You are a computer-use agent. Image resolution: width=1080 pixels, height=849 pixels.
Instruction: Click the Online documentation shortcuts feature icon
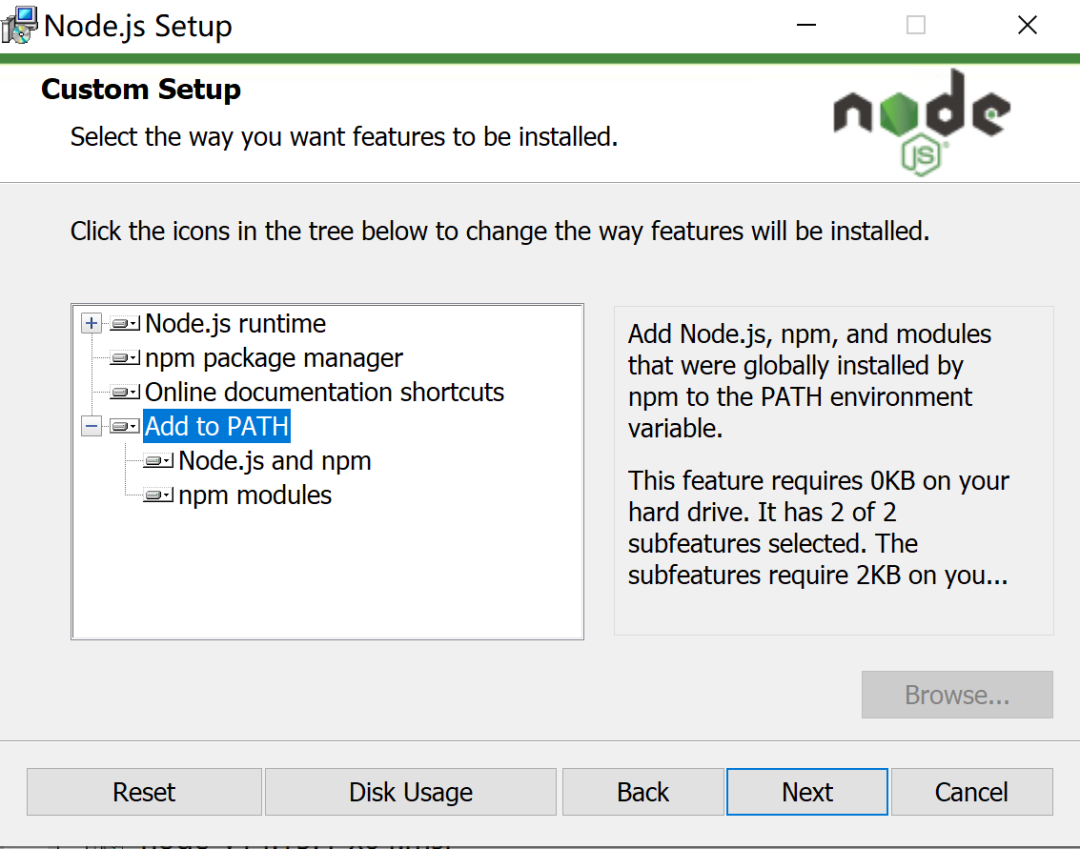click(x=125, y=392)
